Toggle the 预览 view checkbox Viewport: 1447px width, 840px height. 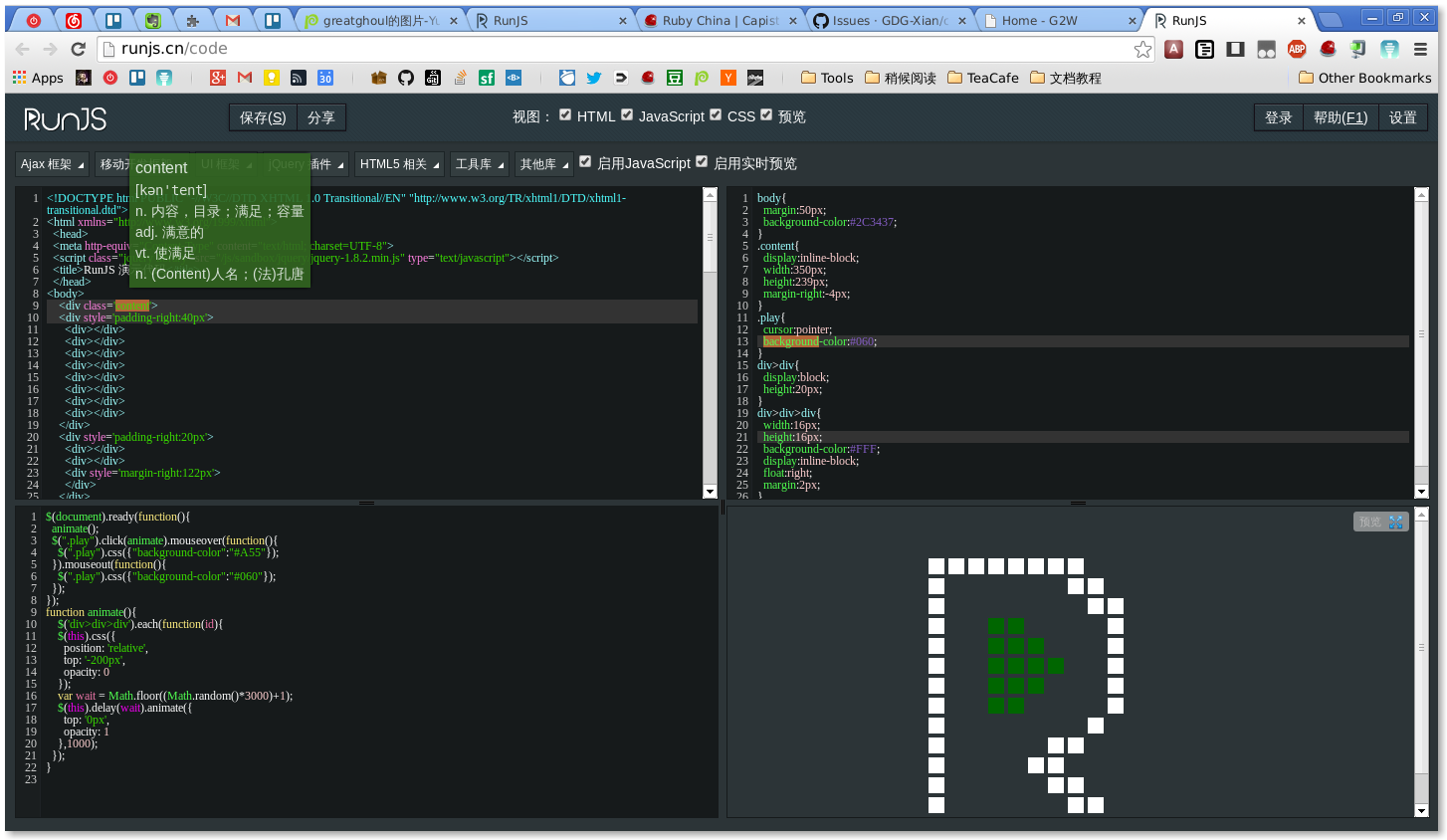[766, 115]
